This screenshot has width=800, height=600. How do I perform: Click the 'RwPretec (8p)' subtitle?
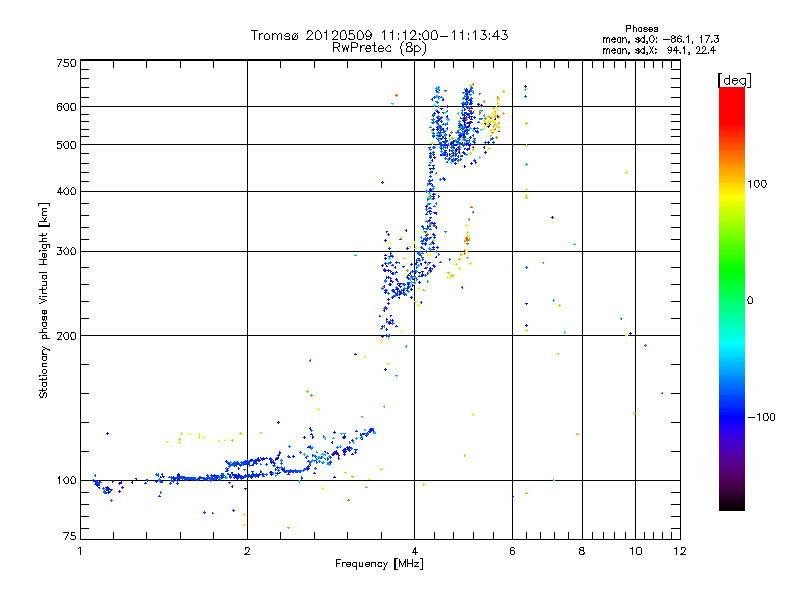pos(379,48)
